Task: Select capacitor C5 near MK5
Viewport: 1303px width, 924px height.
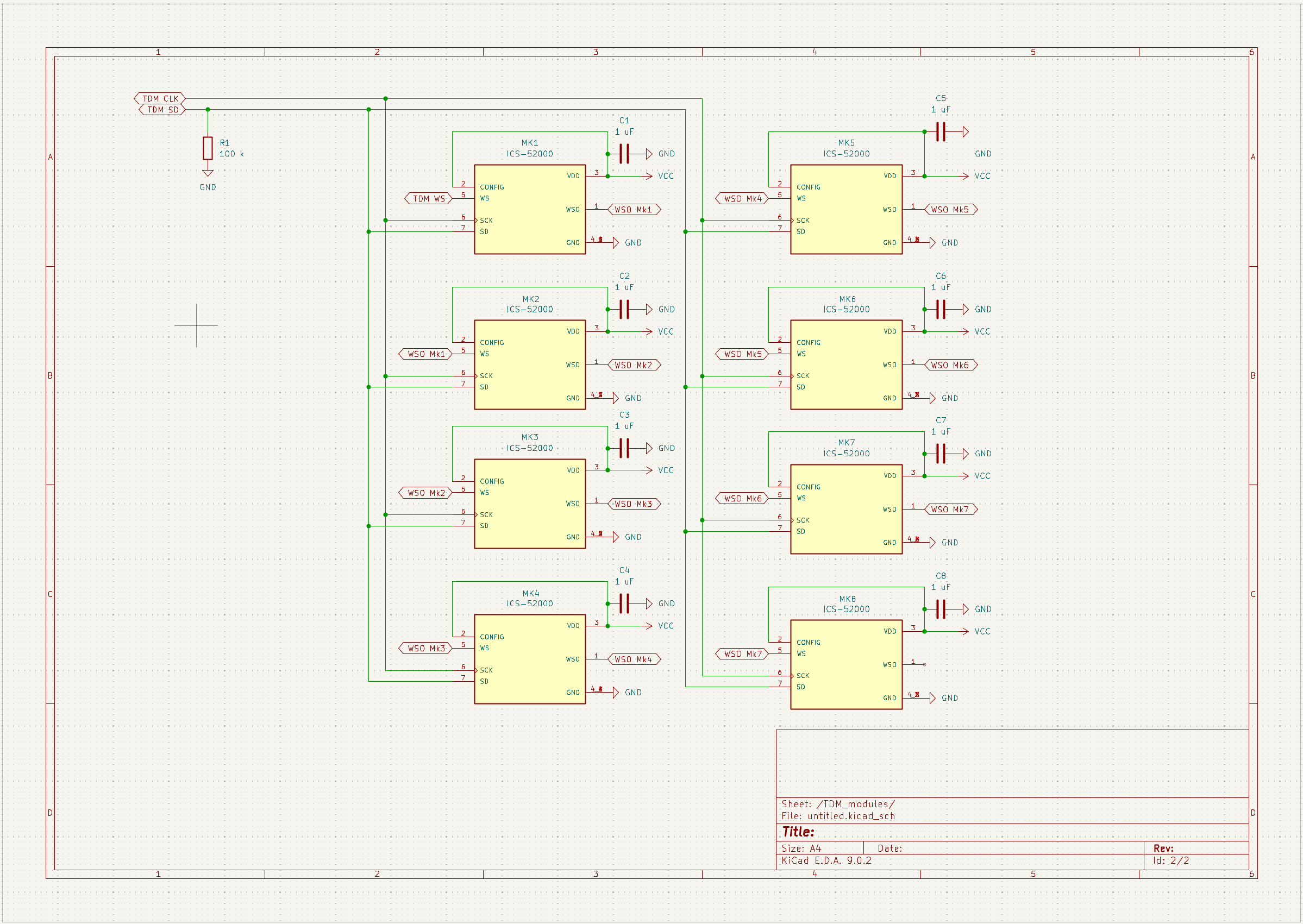Action: coord(941,131)
